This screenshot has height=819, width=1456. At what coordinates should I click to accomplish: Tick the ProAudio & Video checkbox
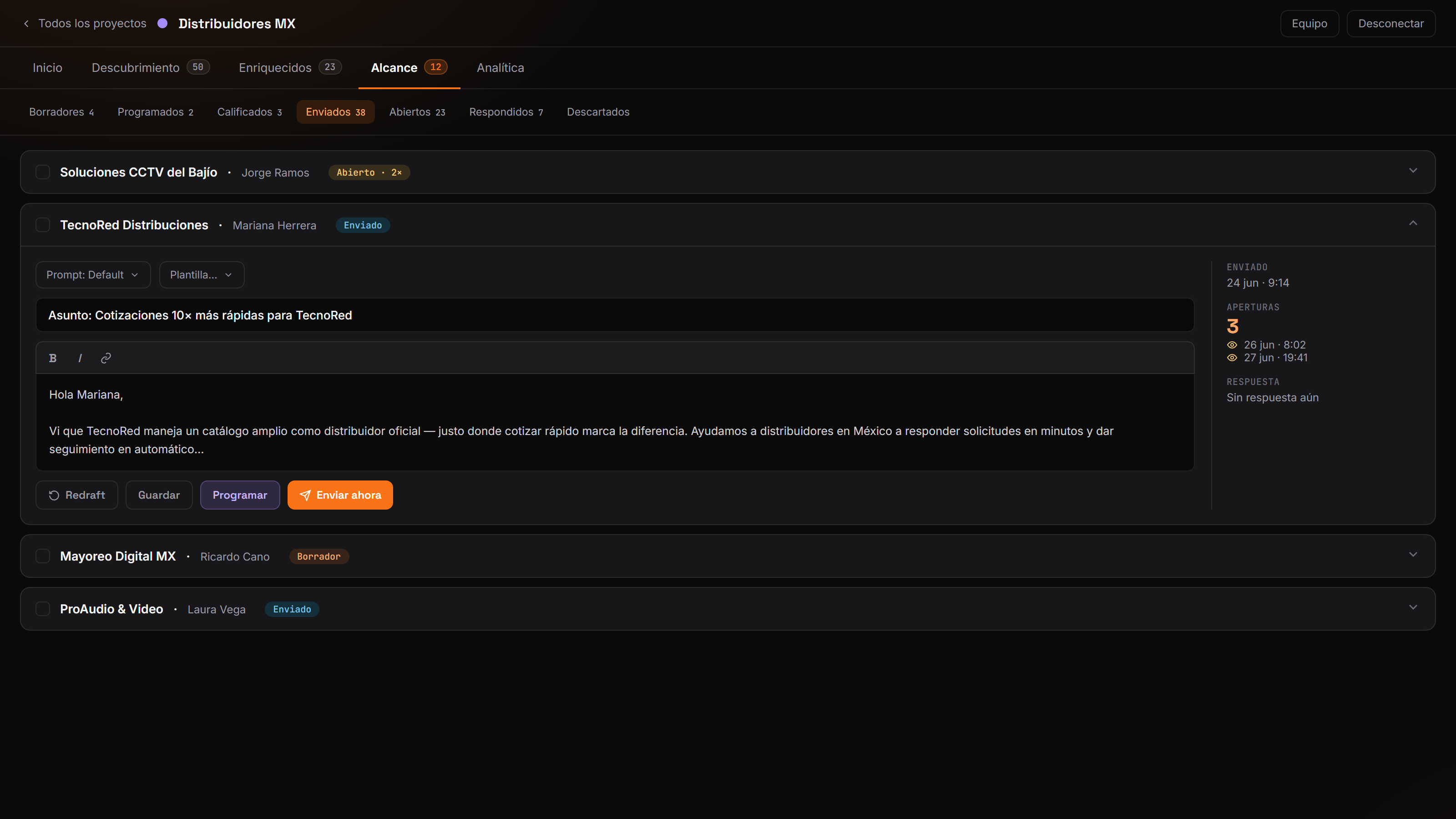(x=43, y=609)
